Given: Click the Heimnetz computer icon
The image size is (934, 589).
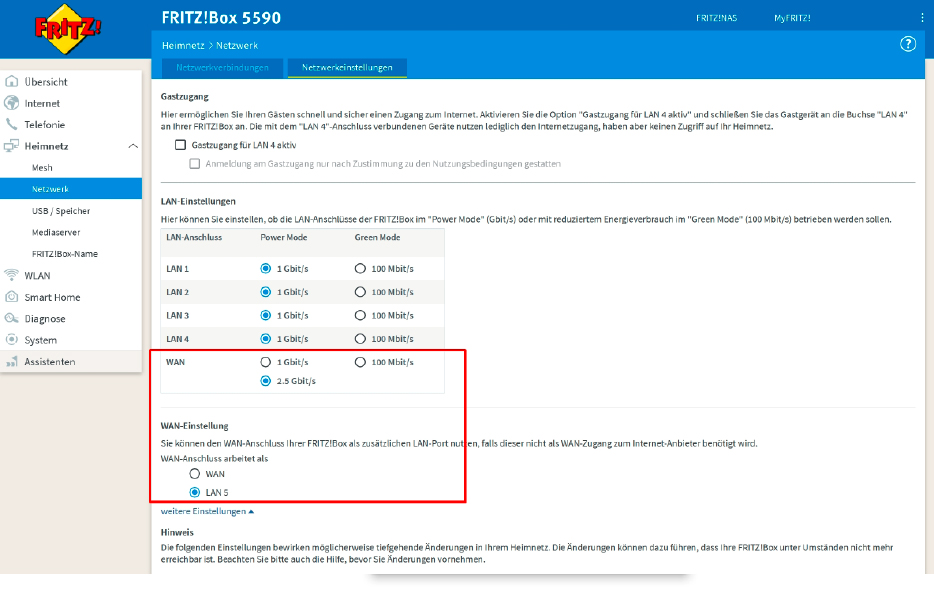Looking at the screenshot, I should [11, 145].
